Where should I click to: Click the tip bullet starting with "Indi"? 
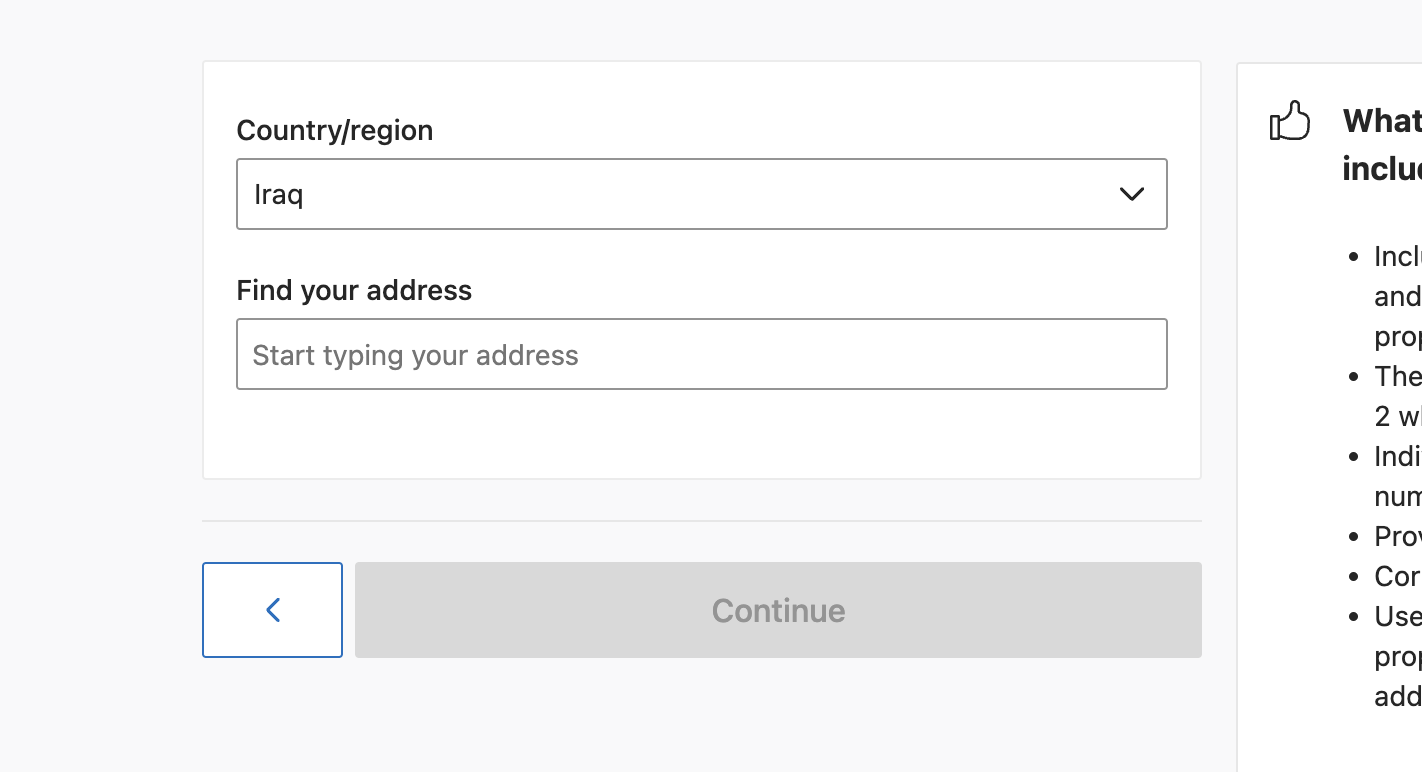click(1398, 456)
